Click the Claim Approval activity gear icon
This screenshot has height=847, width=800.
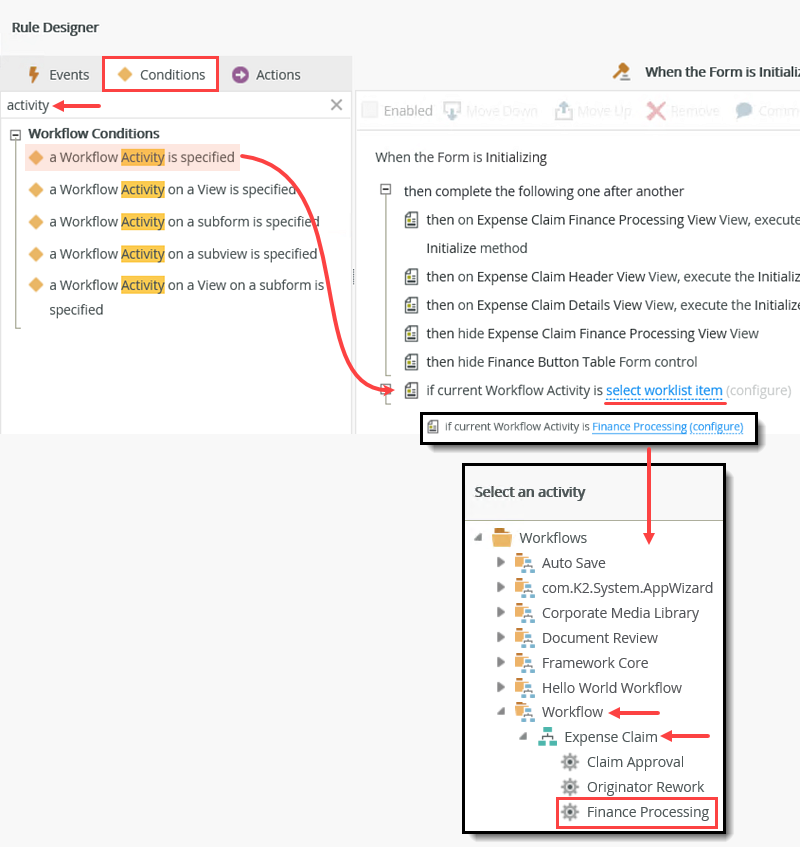click(570, 762)
